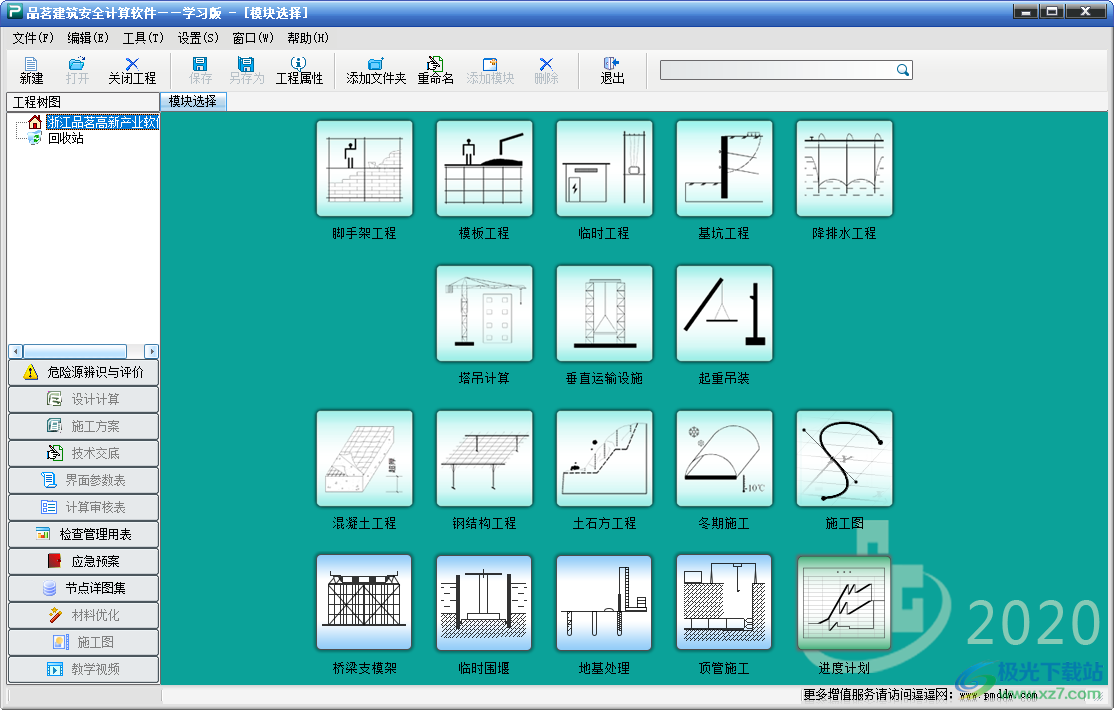Open the 脚手架工程 module icon
1114x710 pixels.
[x=364, y=169]
